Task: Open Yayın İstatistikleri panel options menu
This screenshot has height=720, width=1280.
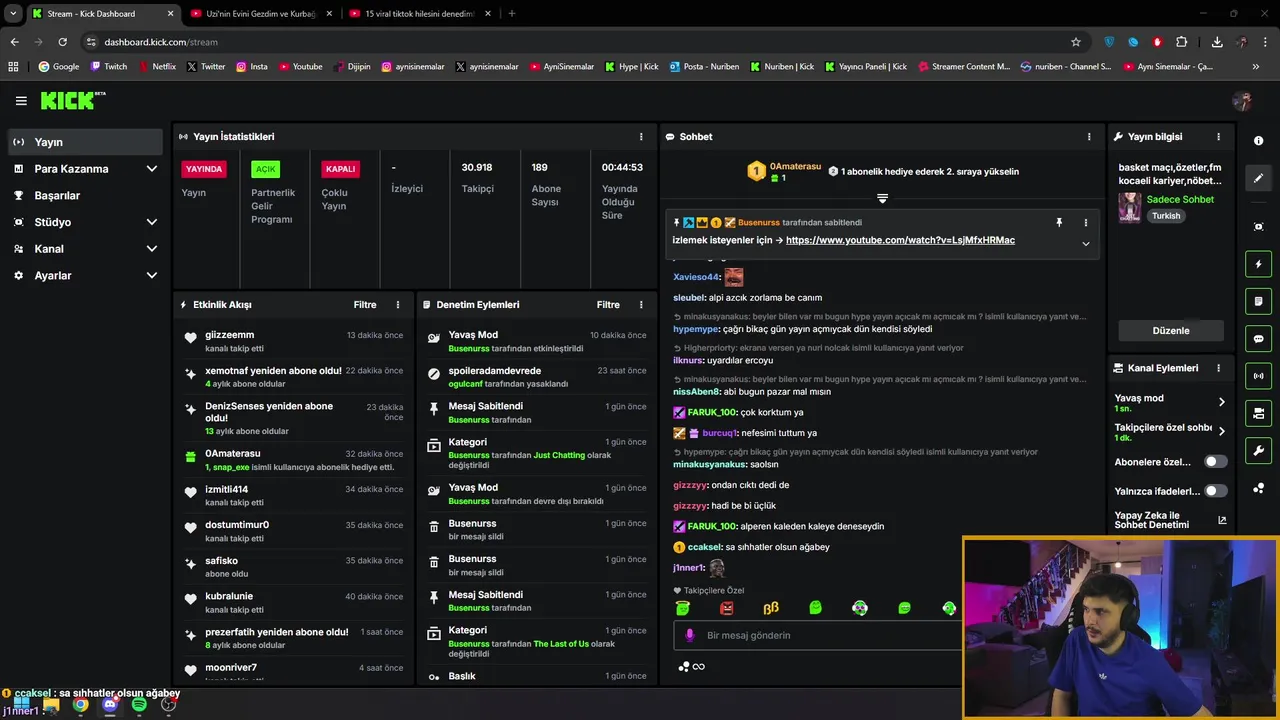Action: click(x=641, y=136)
